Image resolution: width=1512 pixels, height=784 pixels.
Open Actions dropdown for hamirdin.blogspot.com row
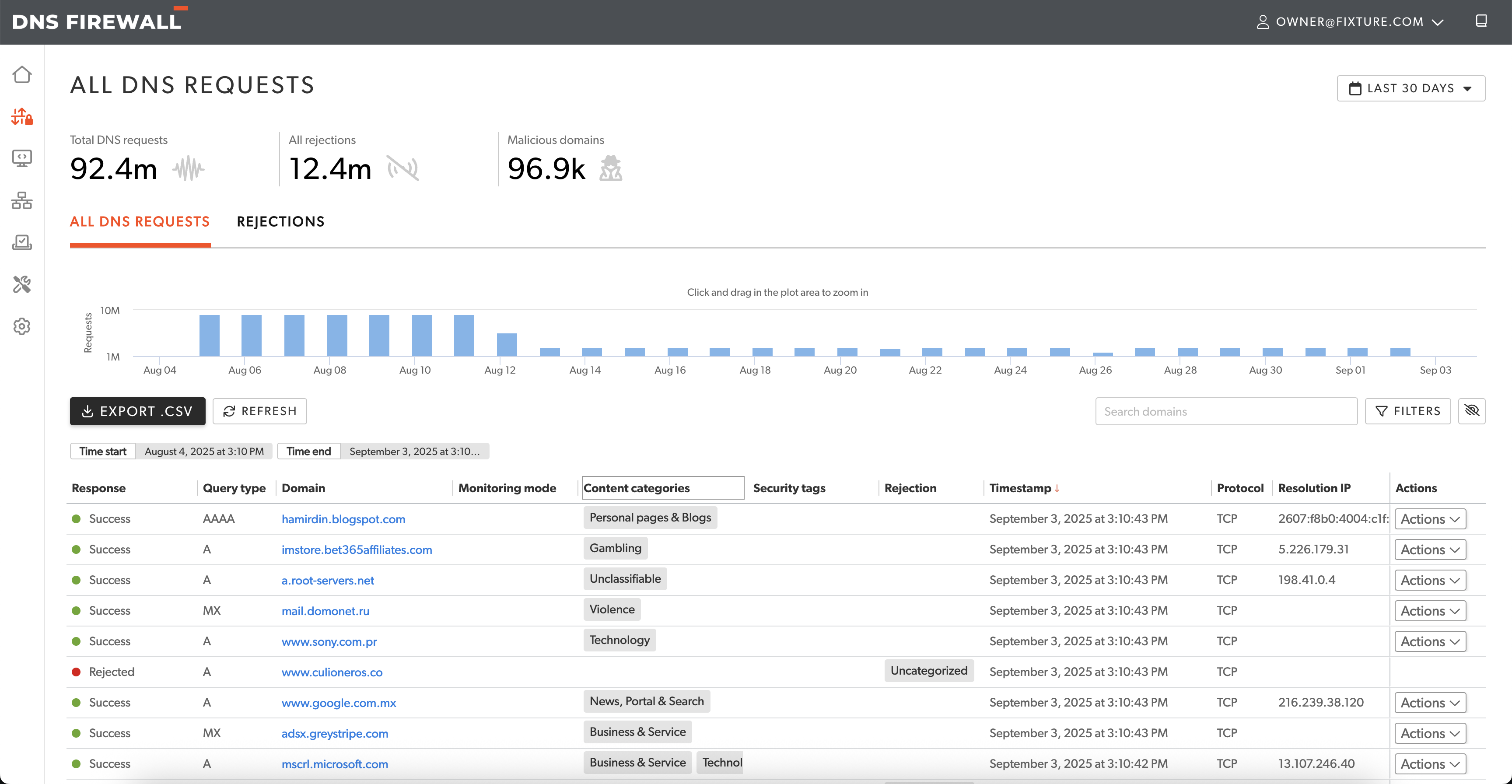click(1430, 519)
